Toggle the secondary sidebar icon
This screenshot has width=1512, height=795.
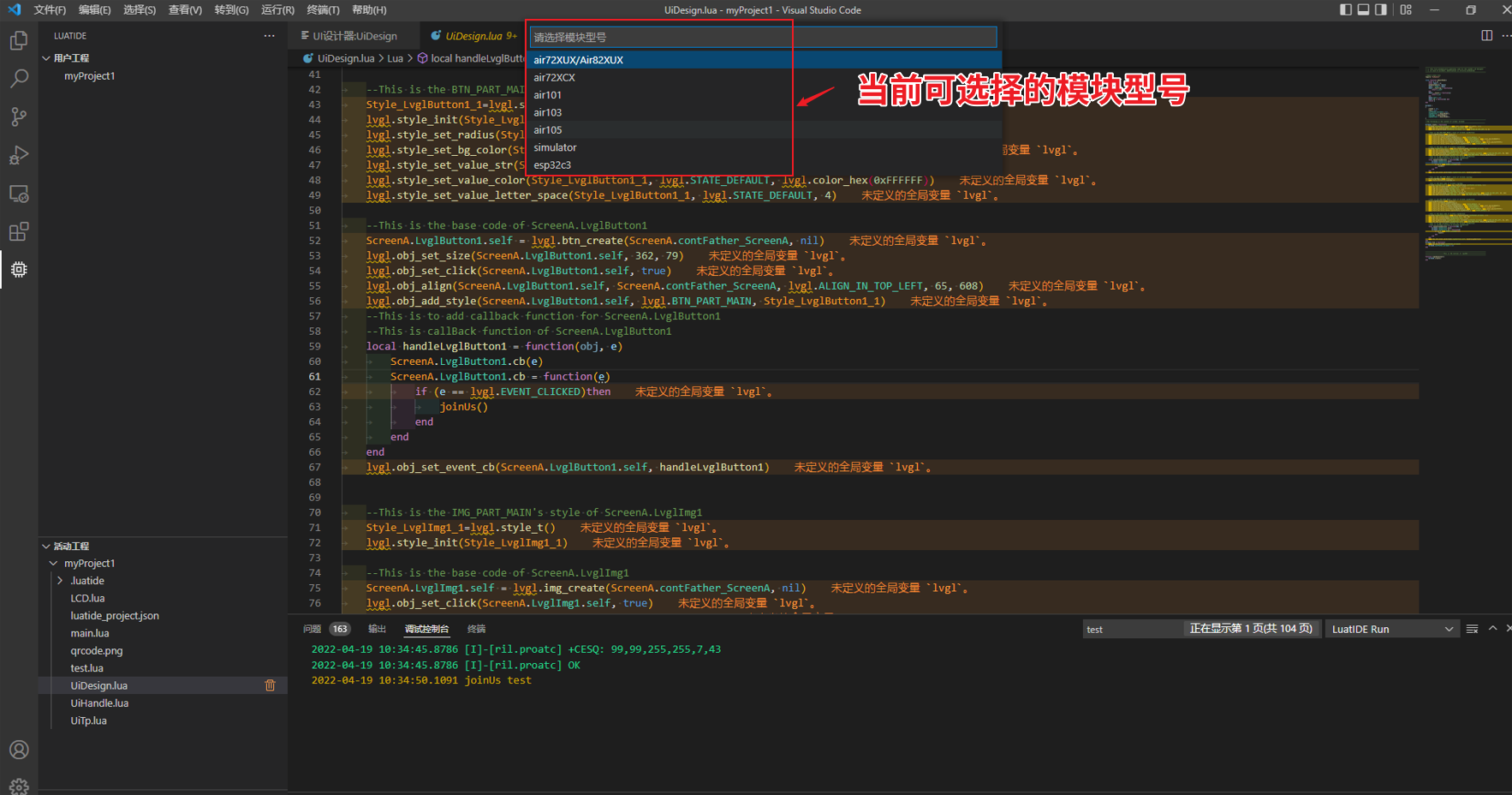tap(1380, 9)
